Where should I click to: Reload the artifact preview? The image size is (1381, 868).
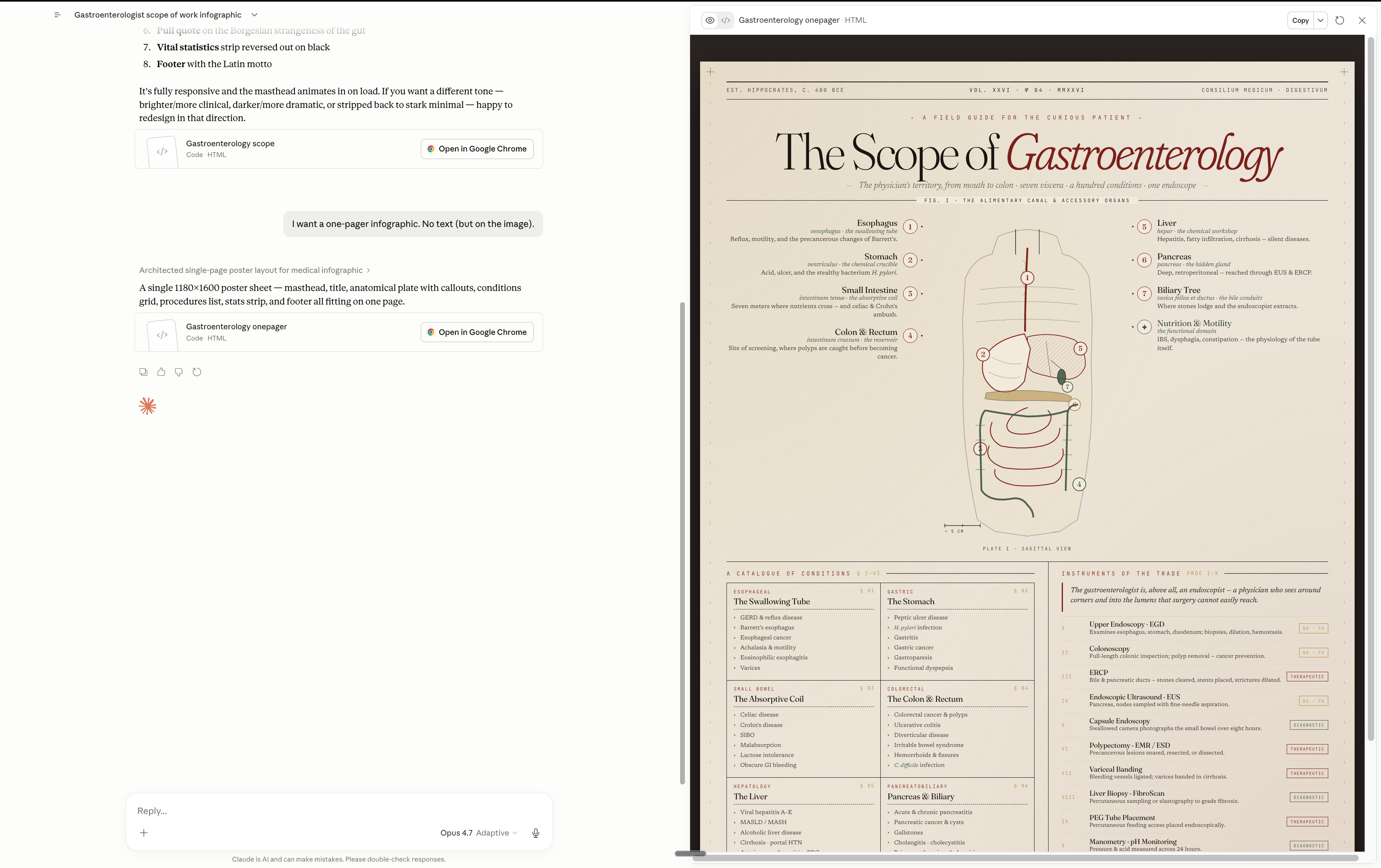pyautogui.click(x=1339, y=20)
